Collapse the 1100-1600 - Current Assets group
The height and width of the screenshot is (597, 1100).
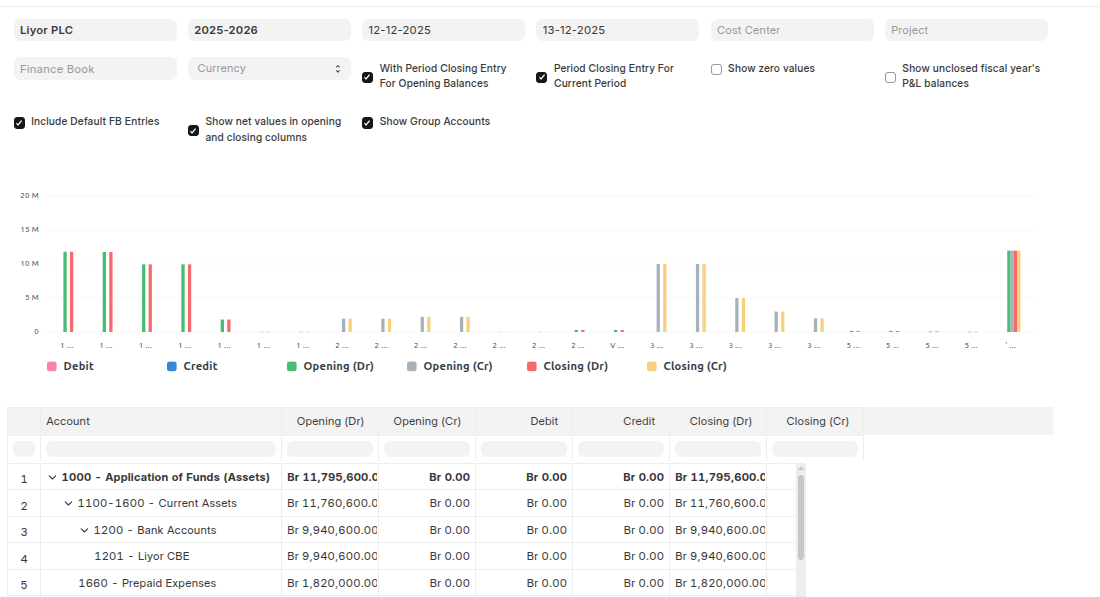(68, 504)
